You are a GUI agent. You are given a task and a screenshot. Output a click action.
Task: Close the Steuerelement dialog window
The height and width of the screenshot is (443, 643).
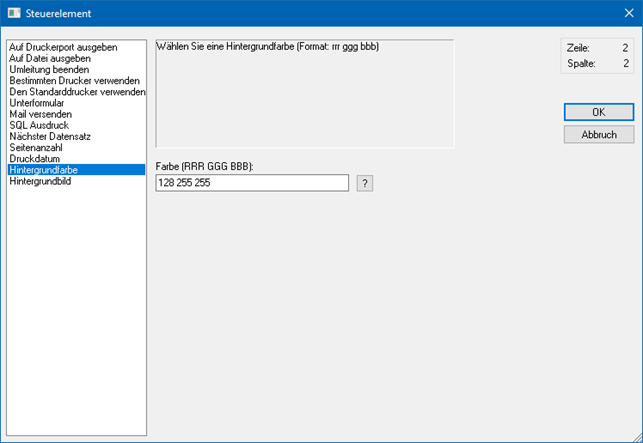[627, 12]
